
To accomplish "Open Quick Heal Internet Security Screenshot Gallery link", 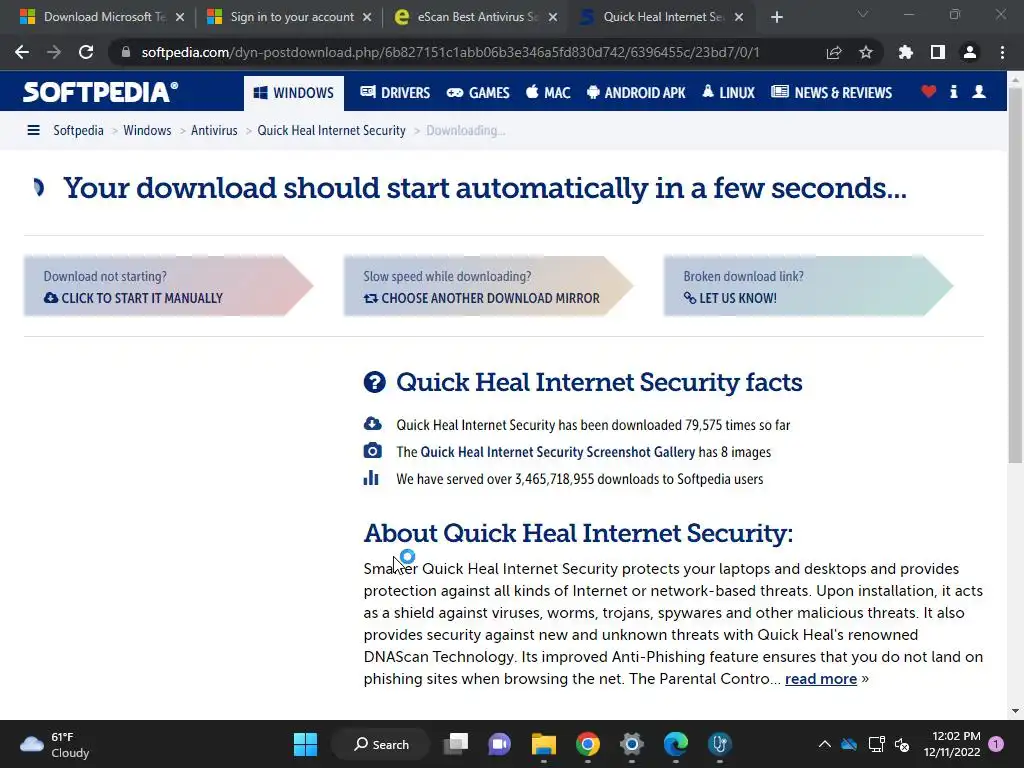I will (x=558, y=452).
